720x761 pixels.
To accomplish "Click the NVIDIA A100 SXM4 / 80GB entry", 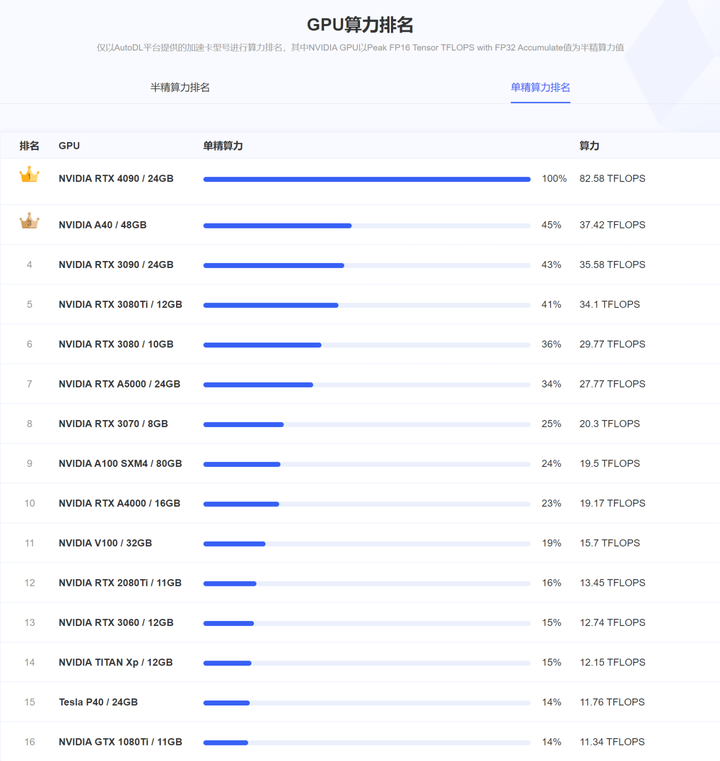I will pos(120,464).
